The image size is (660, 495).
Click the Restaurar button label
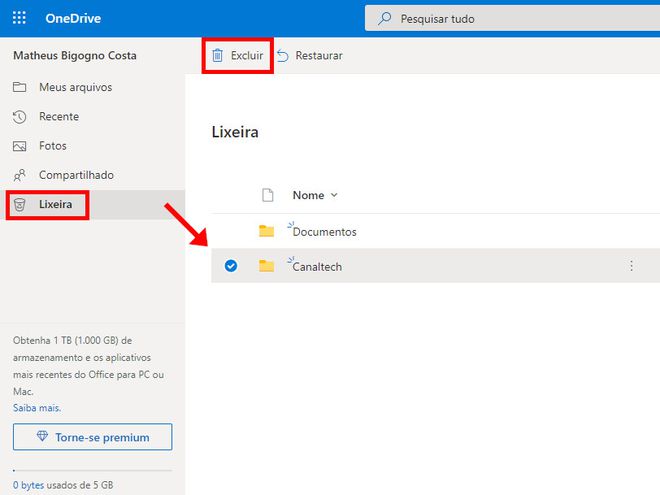319,56
